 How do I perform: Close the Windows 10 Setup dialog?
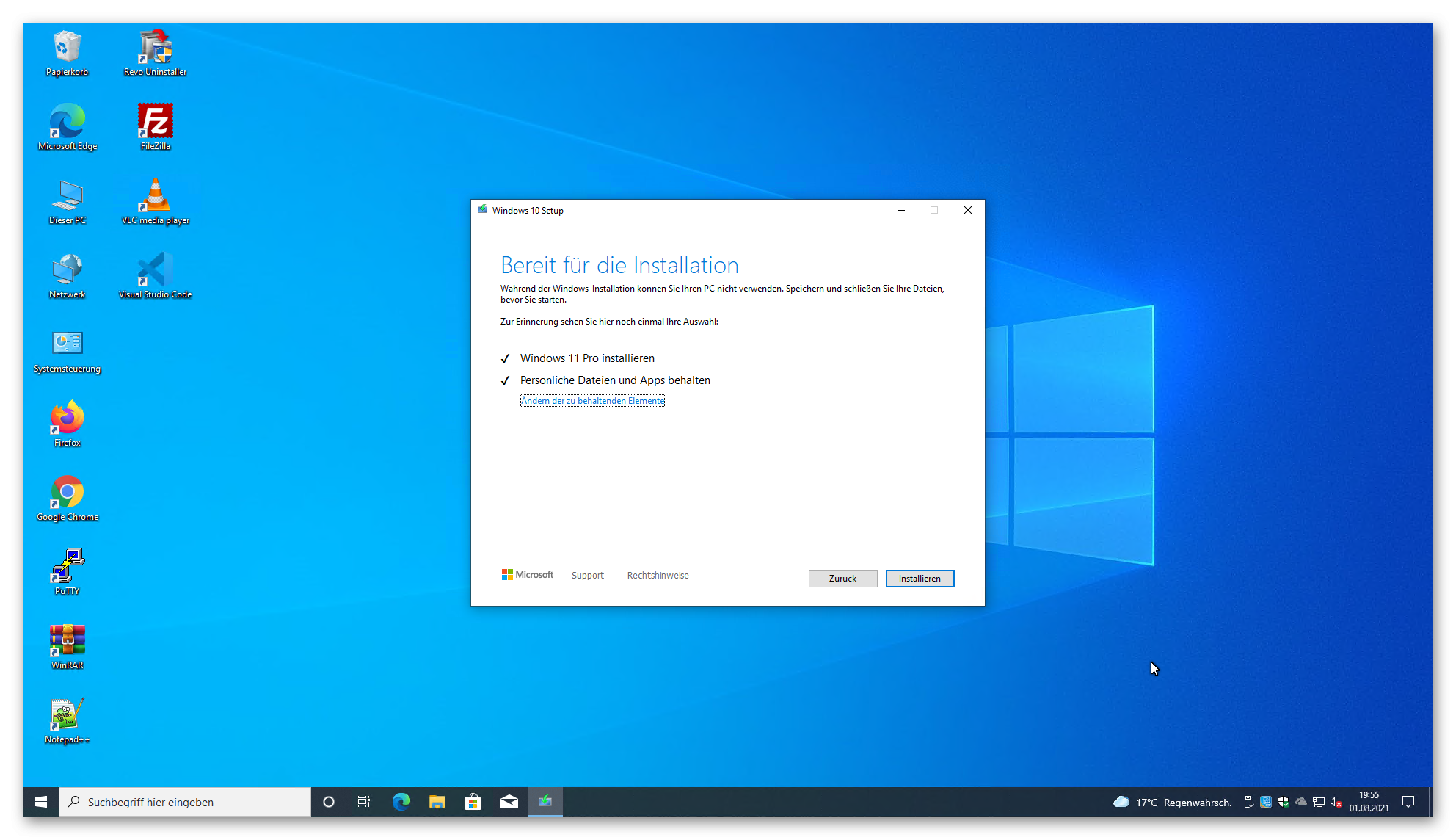[x=968, y=210]
